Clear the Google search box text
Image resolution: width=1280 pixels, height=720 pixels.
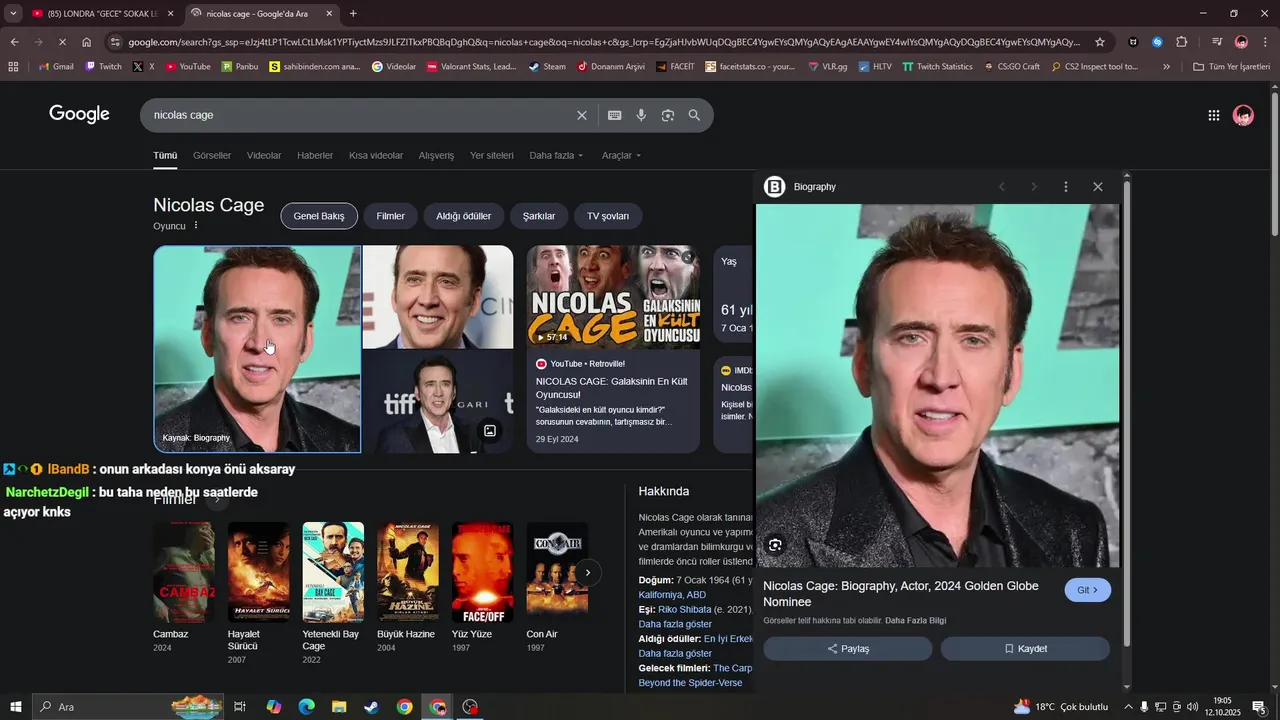(582, 115)
